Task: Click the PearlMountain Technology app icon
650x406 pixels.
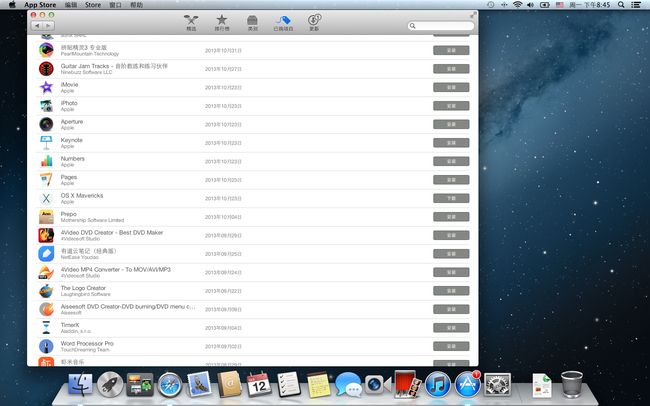Action: click(x=46, y=50)
